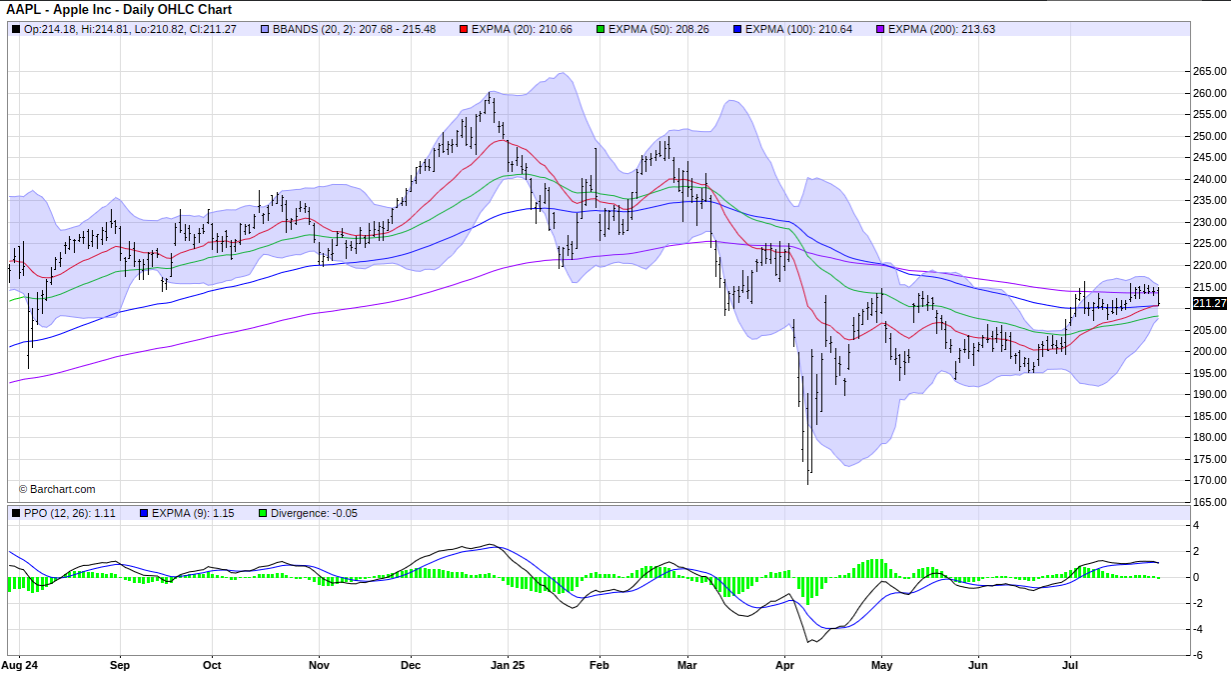
Task: Click the 'Jan 25' date axis label
Action: (x=508, y=664)
